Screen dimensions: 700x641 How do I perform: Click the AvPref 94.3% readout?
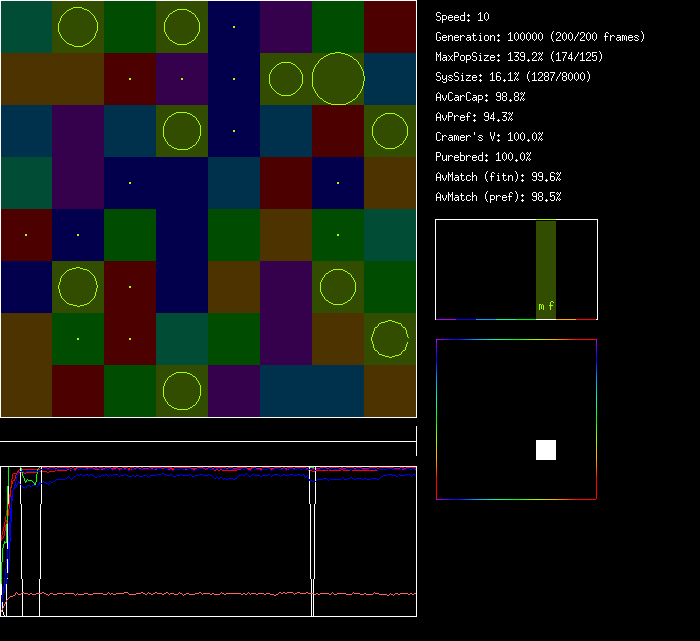(x=474, y=117)
